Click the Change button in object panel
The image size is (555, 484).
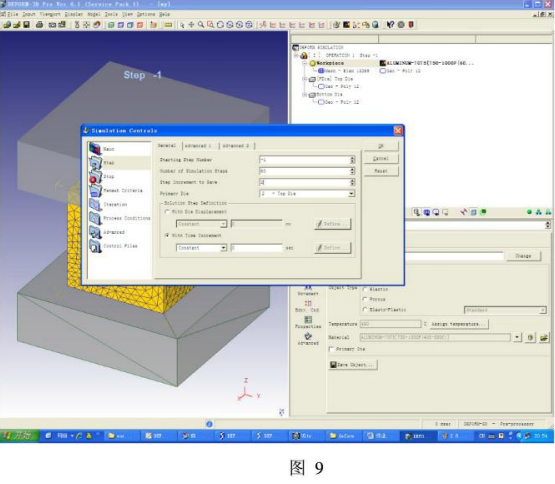[523, 256]
